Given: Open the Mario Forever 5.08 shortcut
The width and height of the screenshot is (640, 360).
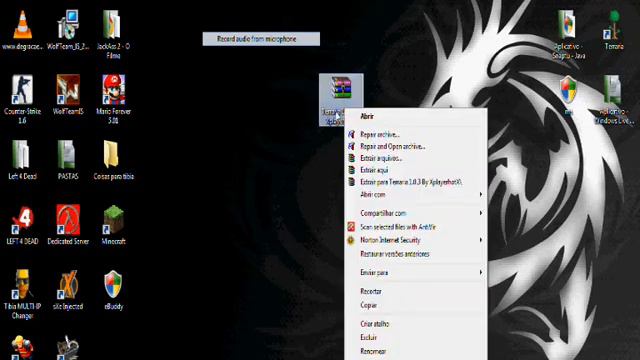Looking at the screenshot, I should pos(113,90).
